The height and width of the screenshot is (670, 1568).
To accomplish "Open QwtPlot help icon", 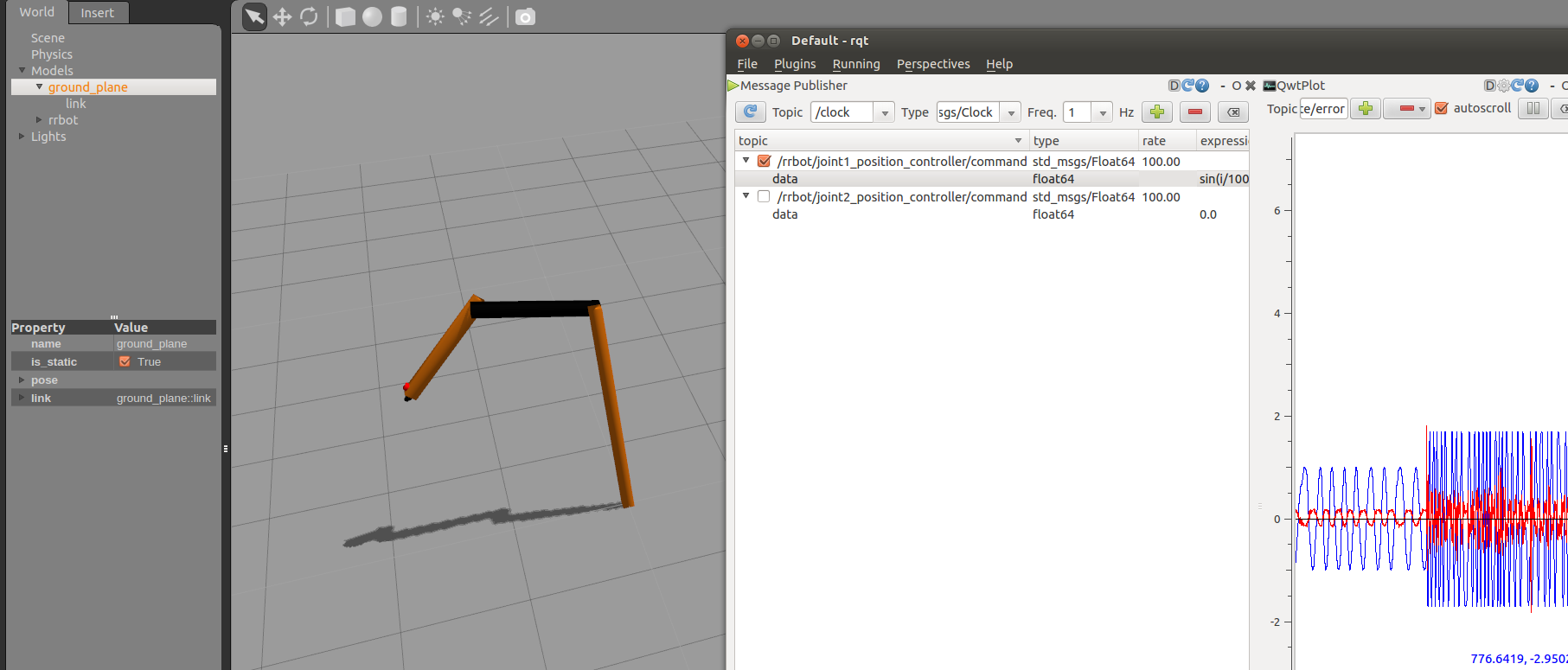I will point(1532,86).
